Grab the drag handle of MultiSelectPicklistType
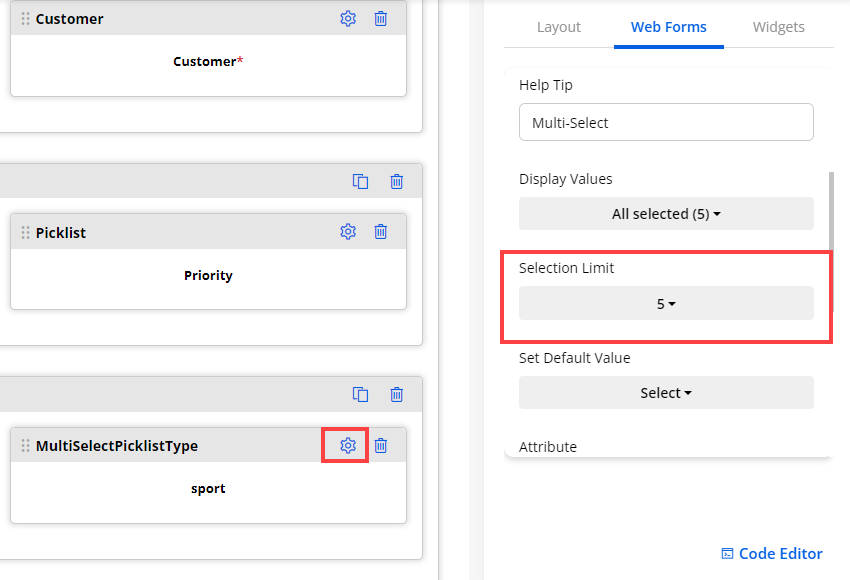This screenshot has width=850, height=580. click(25, 446)
